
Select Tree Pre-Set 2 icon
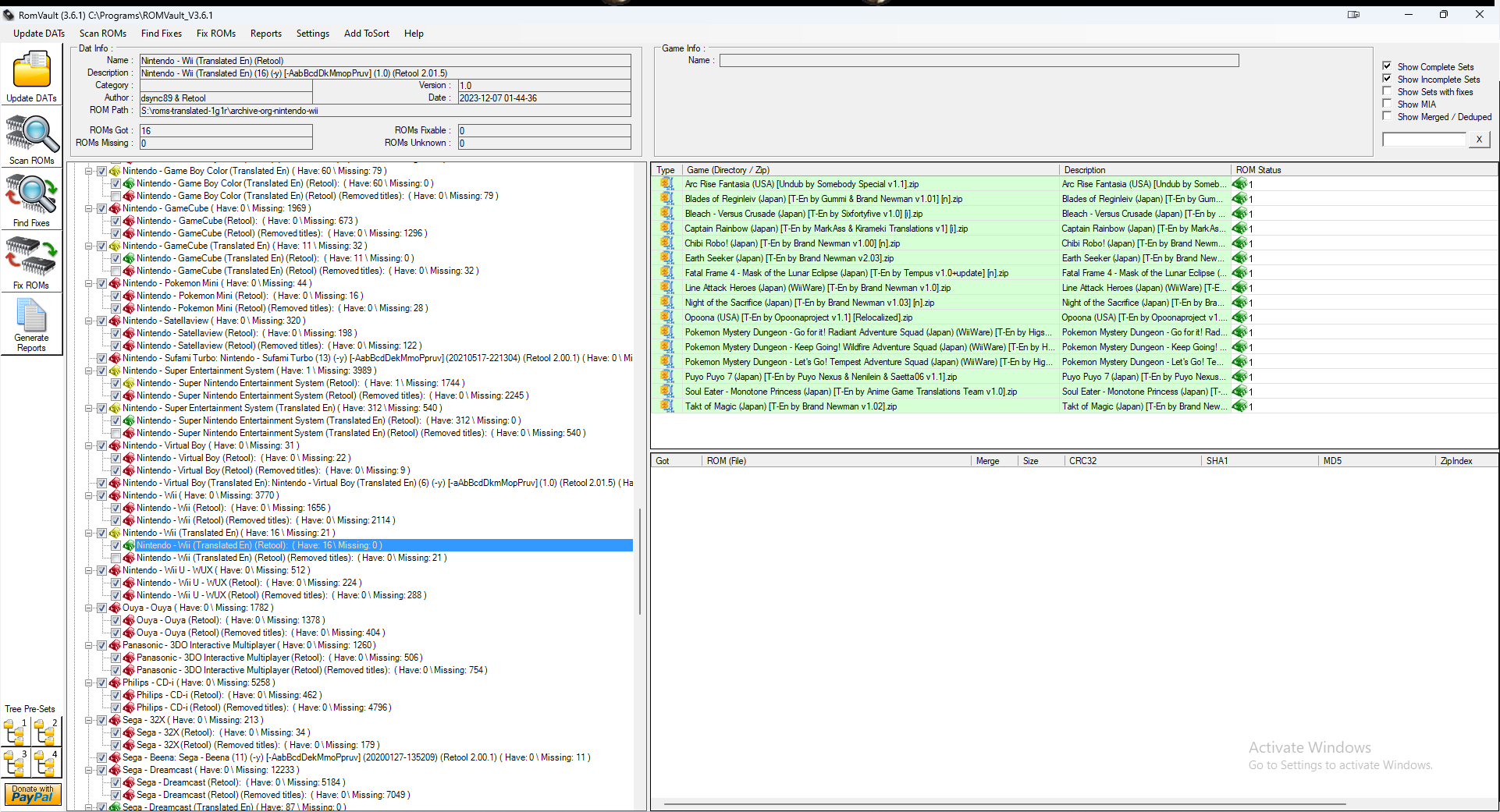47,732
